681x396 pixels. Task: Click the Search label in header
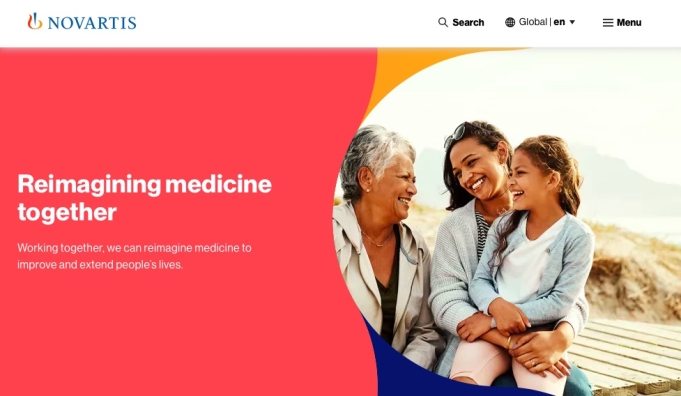(x=468, y=23)
